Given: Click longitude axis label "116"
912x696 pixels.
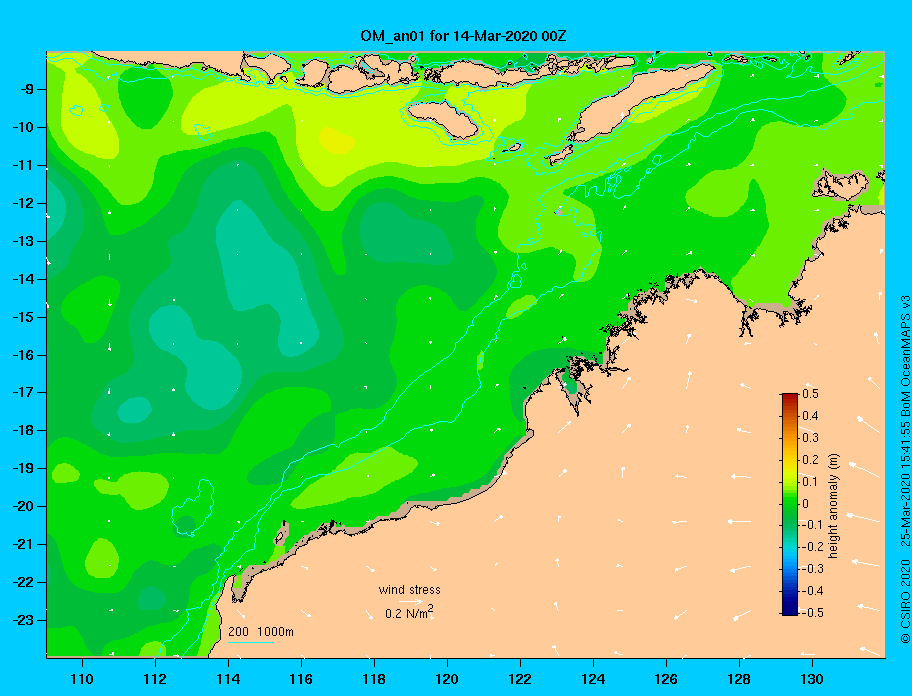Looking at the screenshot, I should (x=301, y=679).
